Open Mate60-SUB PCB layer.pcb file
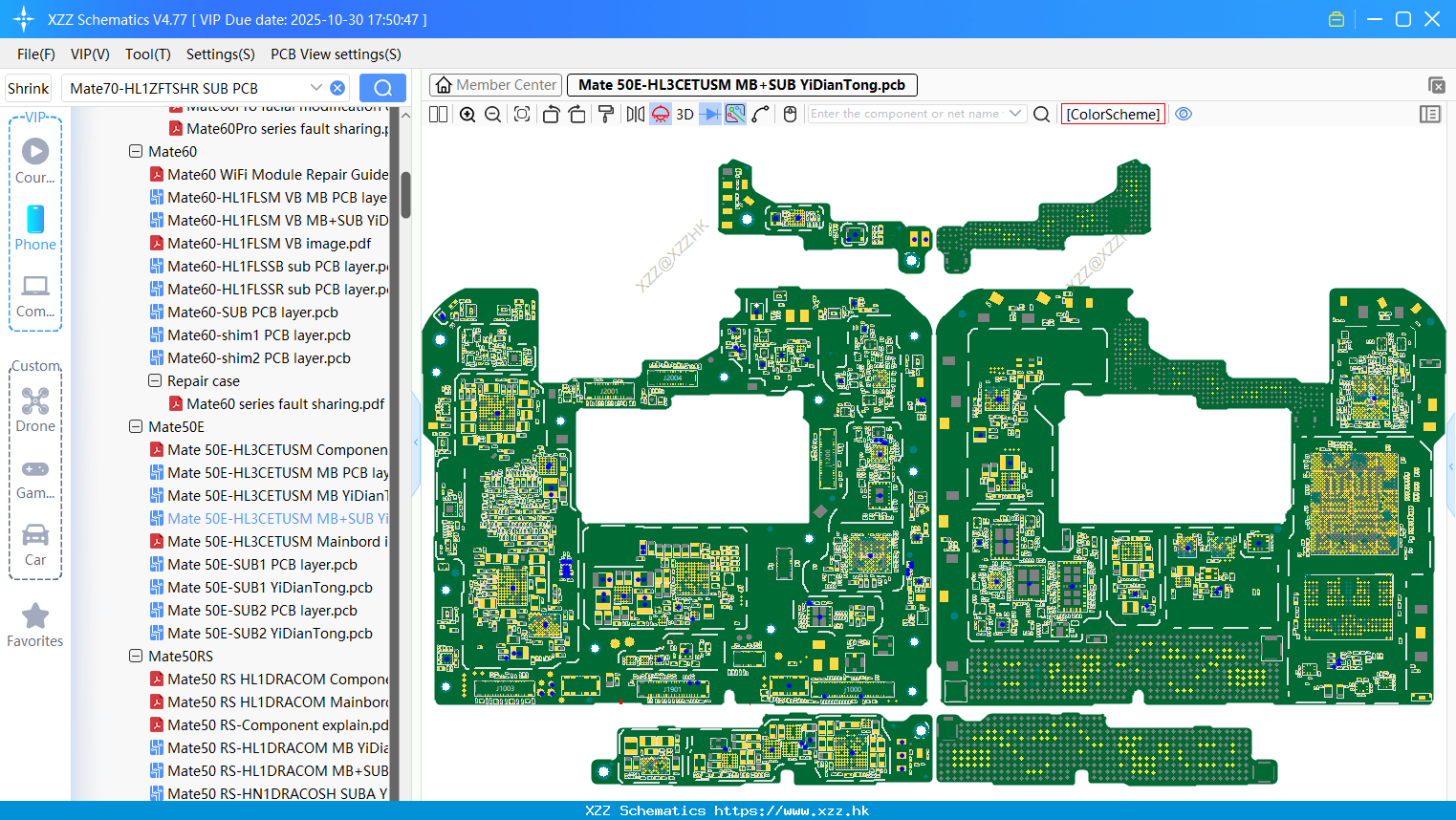The image size is (1456, 820). [244, 312]
